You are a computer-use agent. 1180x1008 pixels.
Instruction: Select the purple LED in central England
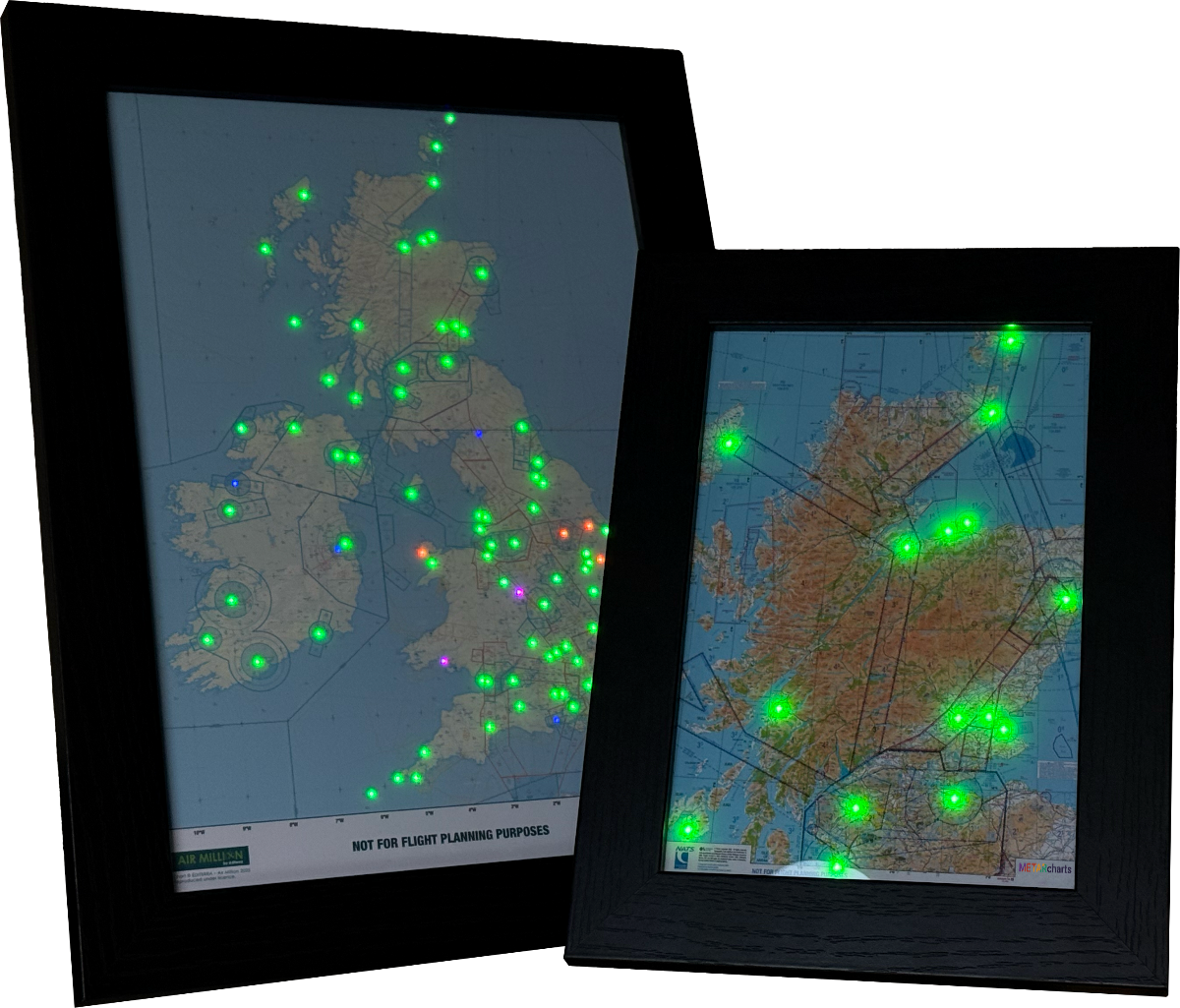click(x=519, y=592)
